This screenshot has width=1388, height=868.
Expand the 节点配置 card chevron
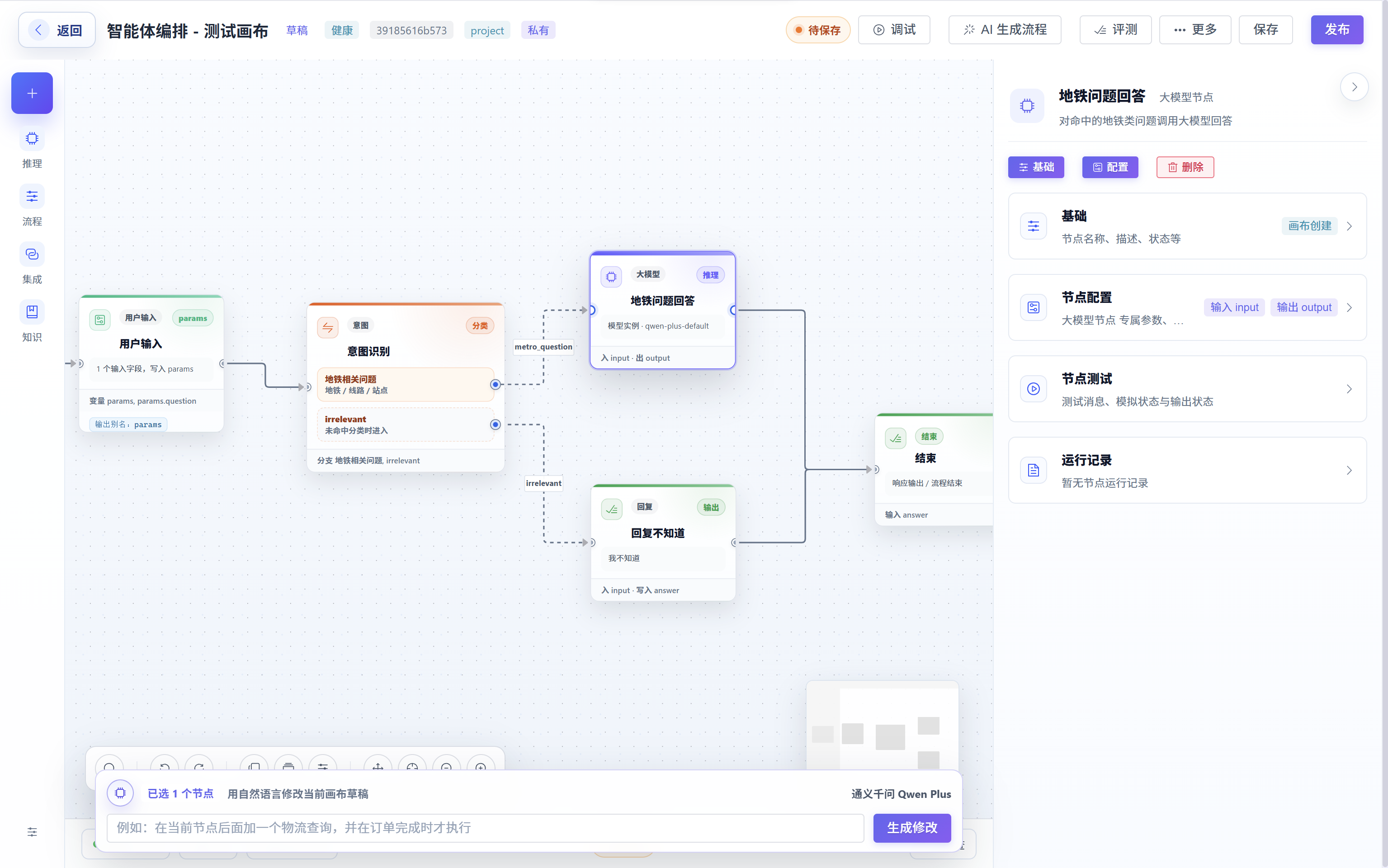tap(1349, 308)
